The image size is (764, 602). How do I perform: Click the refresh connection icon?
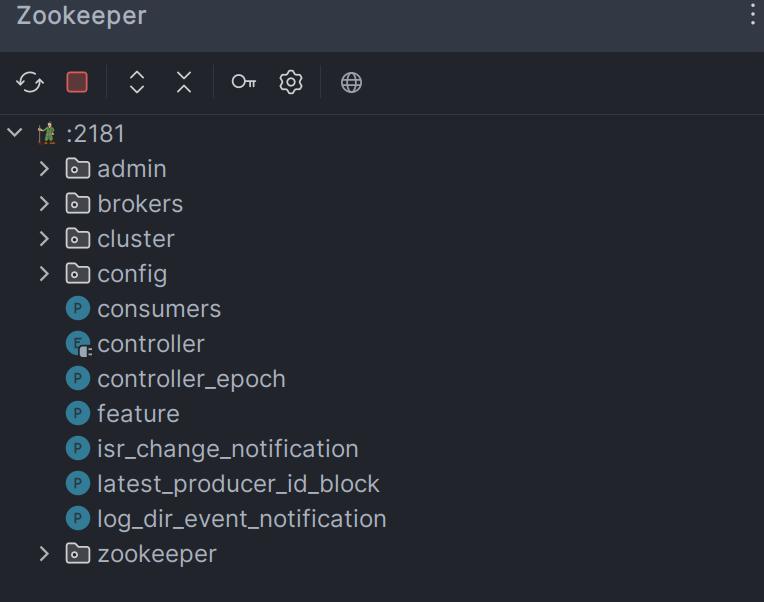click(30, 82)
